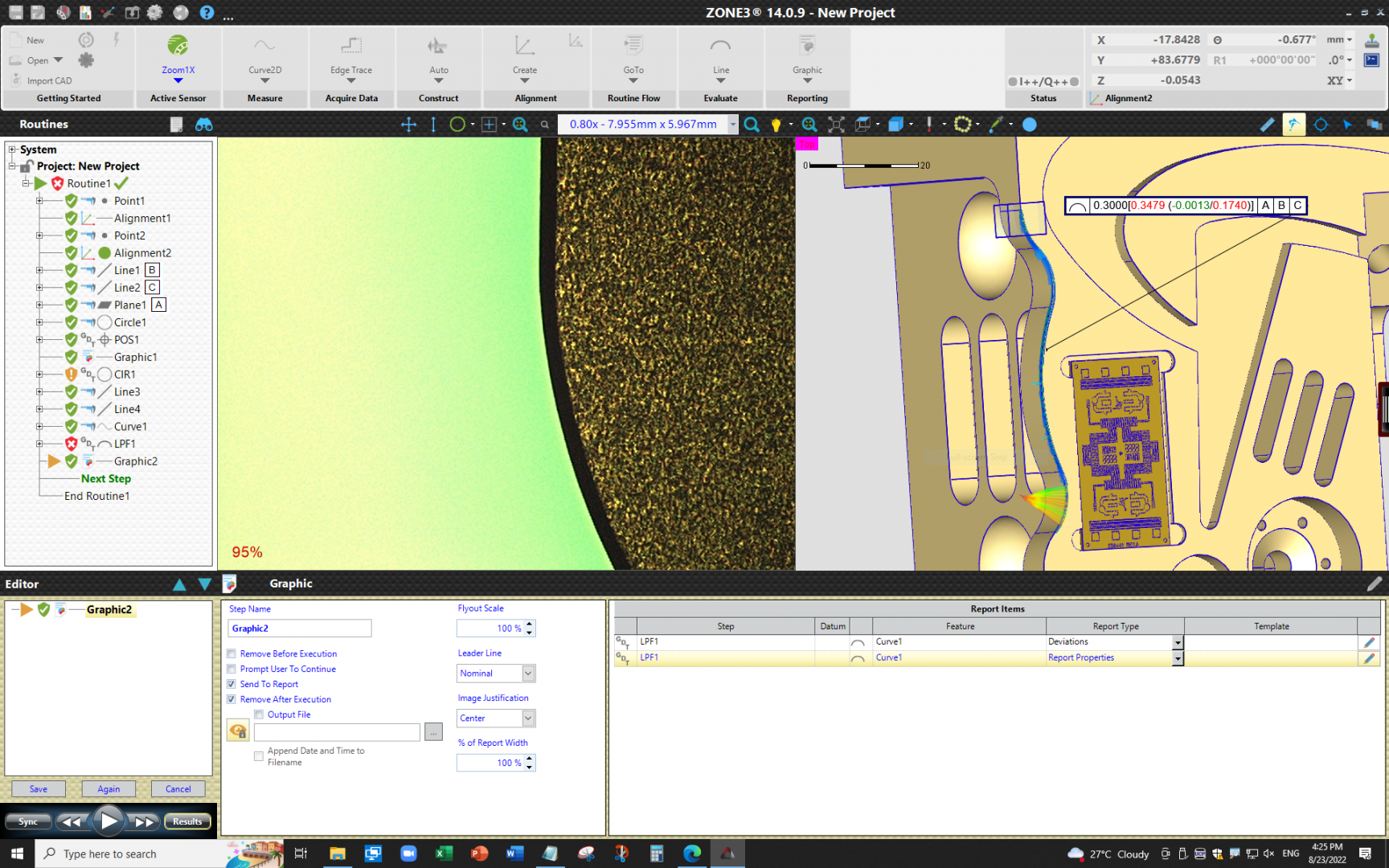Switch to the Alignment ribbon section
The image size is (1389, 868).
[x=536, y=98]
